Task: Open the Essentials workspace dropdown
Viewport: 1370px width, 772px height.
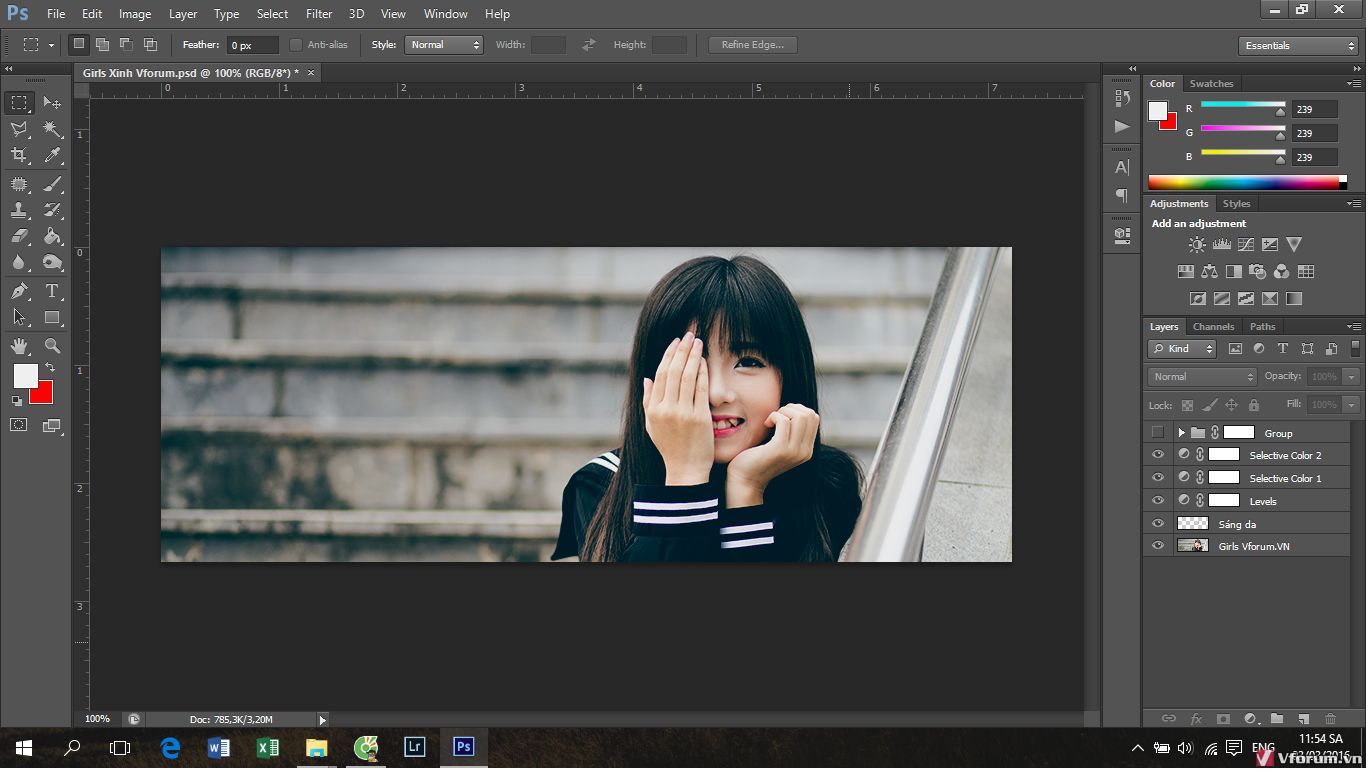Action: (x=1297, y=46)
